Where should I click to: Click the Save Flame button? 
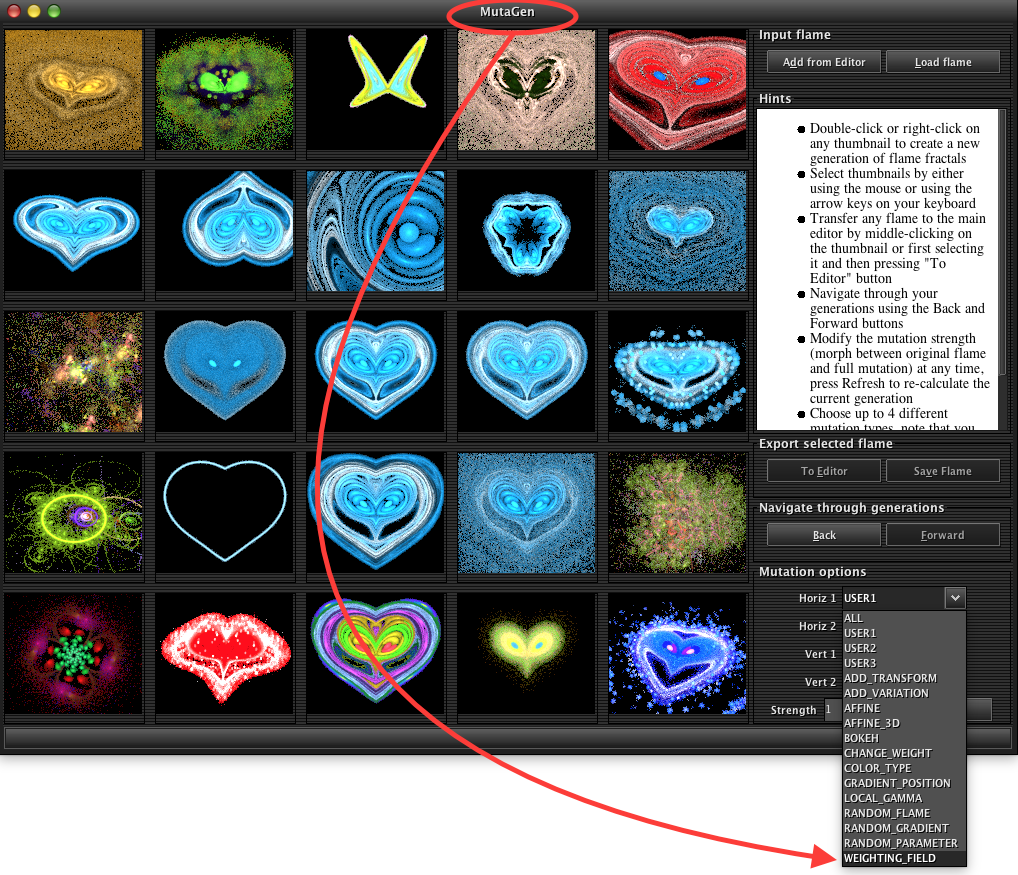(943, 471)
